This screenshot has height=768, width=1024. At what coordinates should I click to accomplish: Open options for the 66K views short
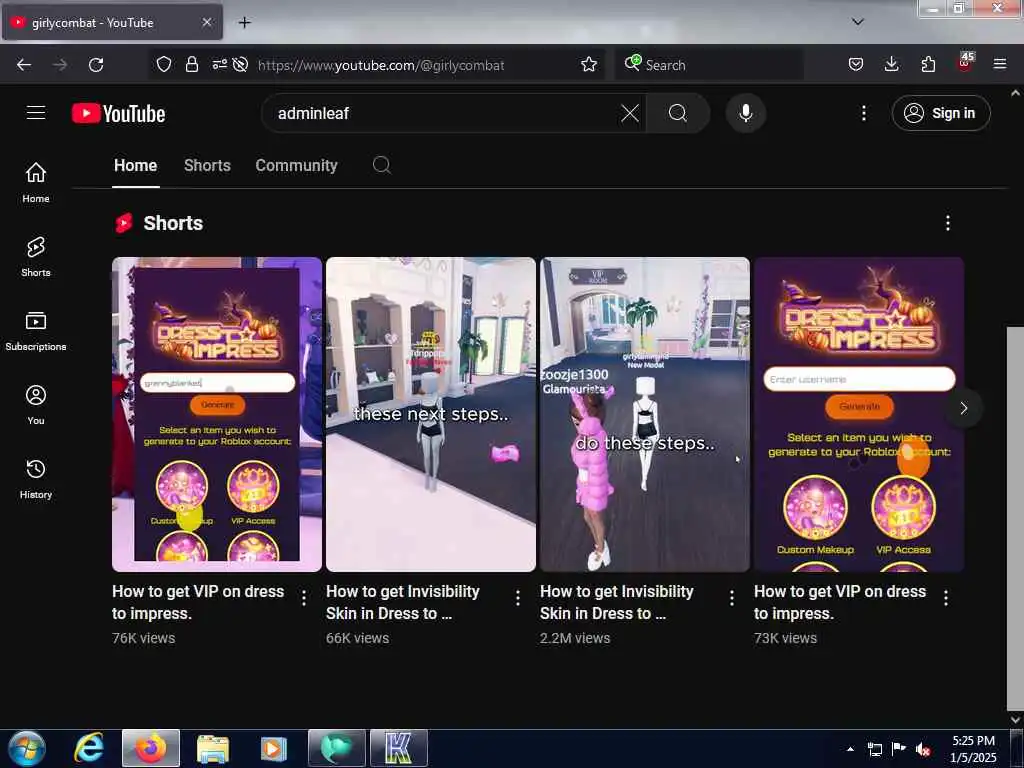(x=518, y=598)
